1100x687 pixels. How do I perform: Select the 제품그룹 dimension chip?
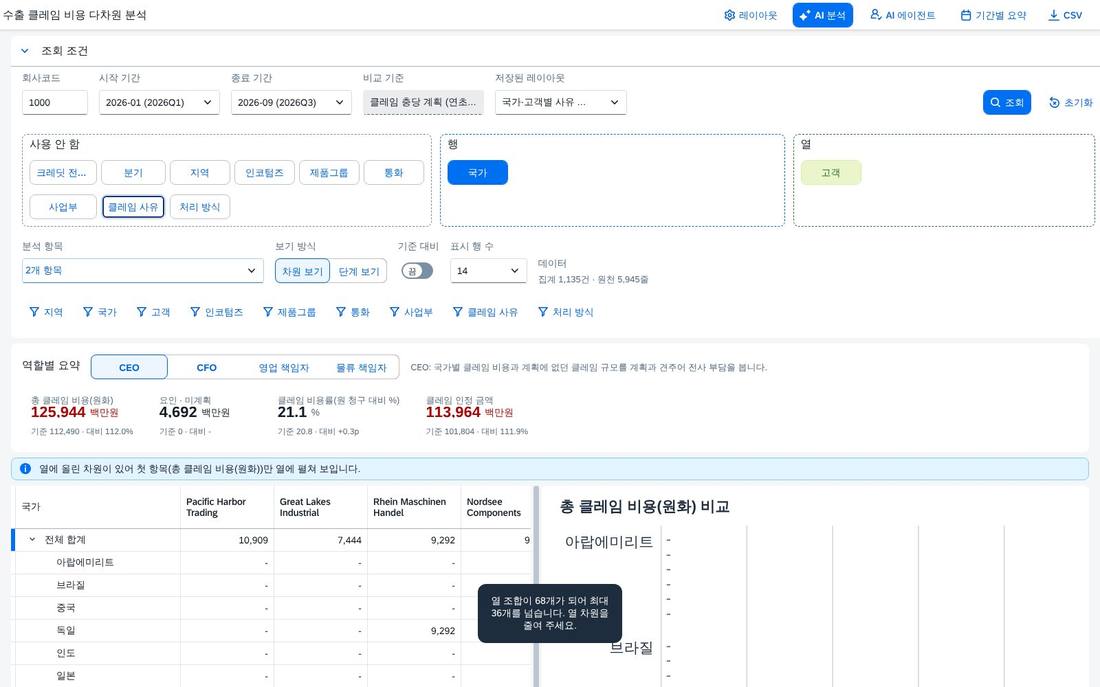[329, 173]
